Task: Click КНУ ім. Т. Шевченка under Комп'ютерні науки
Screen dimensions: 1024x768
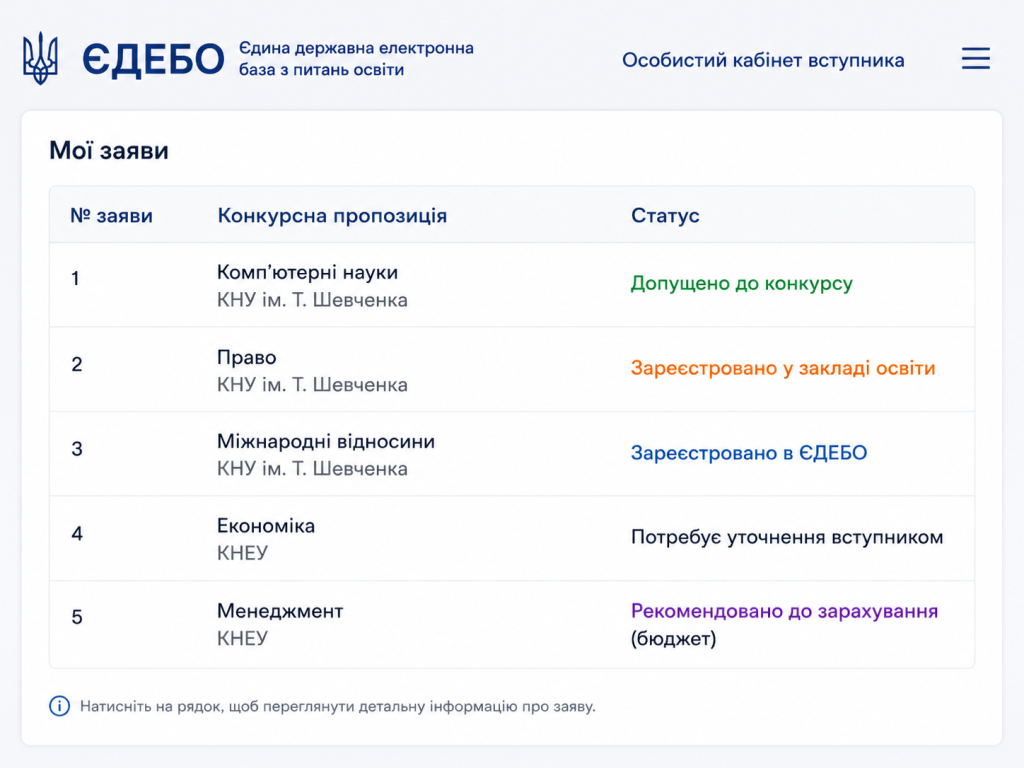Action: click(312, 300)
